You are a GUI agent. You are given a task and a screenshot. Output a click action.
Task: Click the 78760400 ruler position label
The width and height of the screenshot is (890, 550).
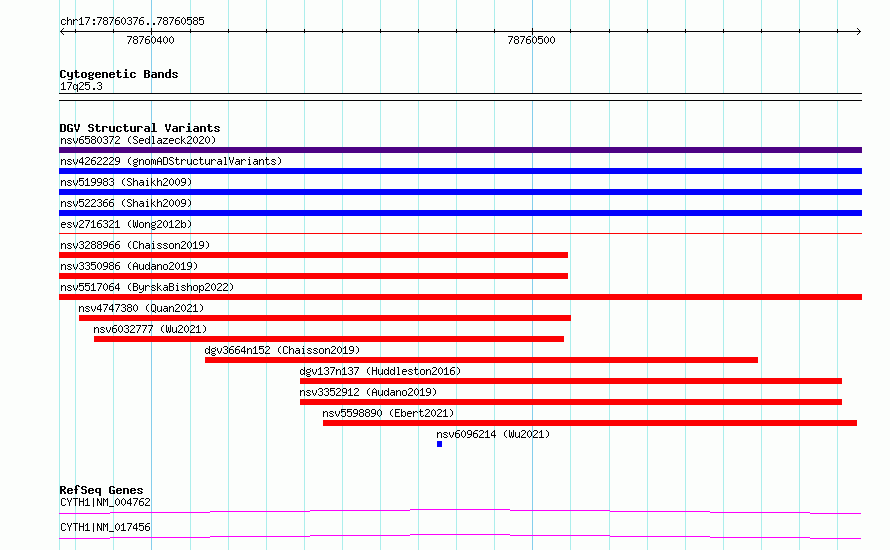[x=150, y=40]
